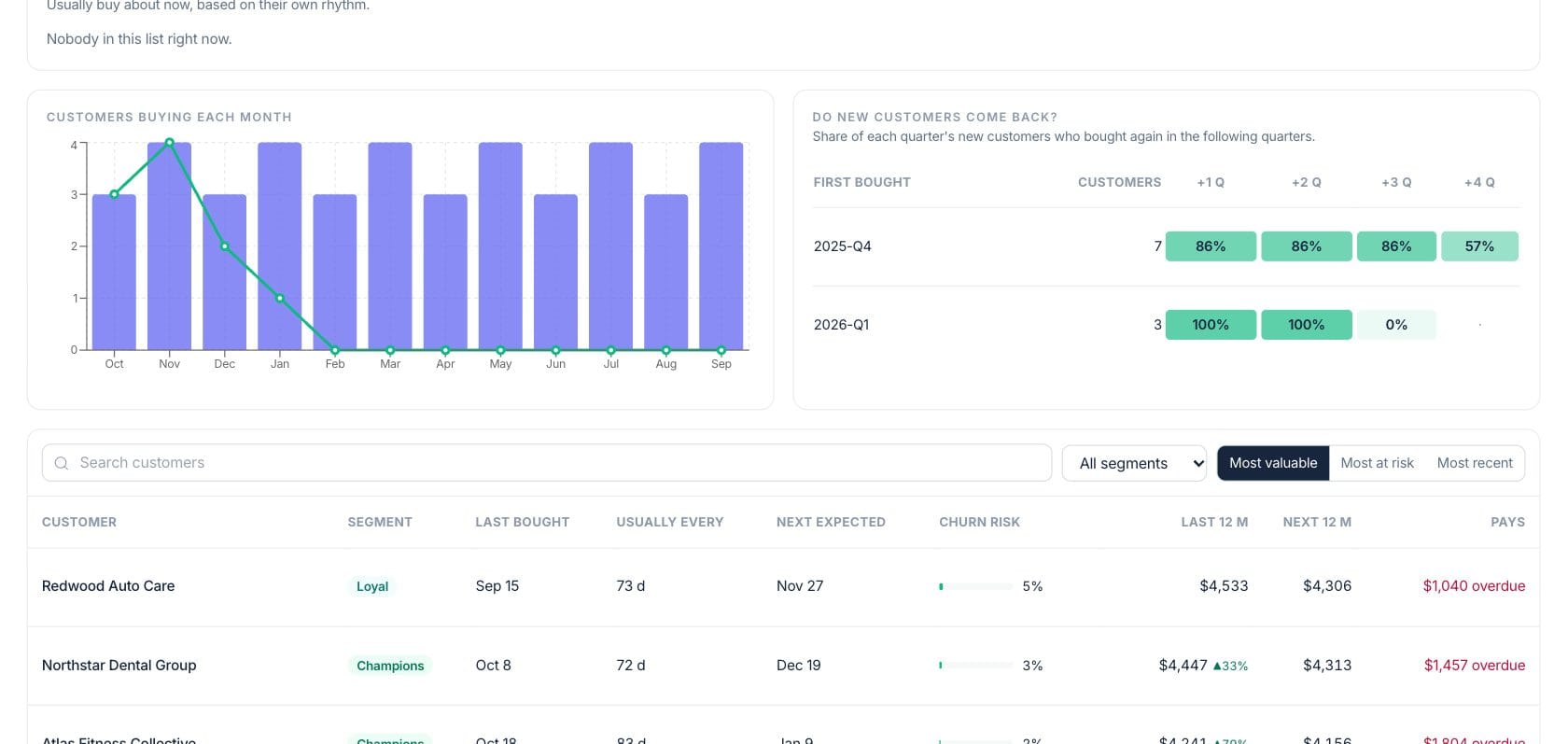The width and height of the screenshot is (1568, 744).
Task: Click the Usually Every column header
Action: pos(670,522)
